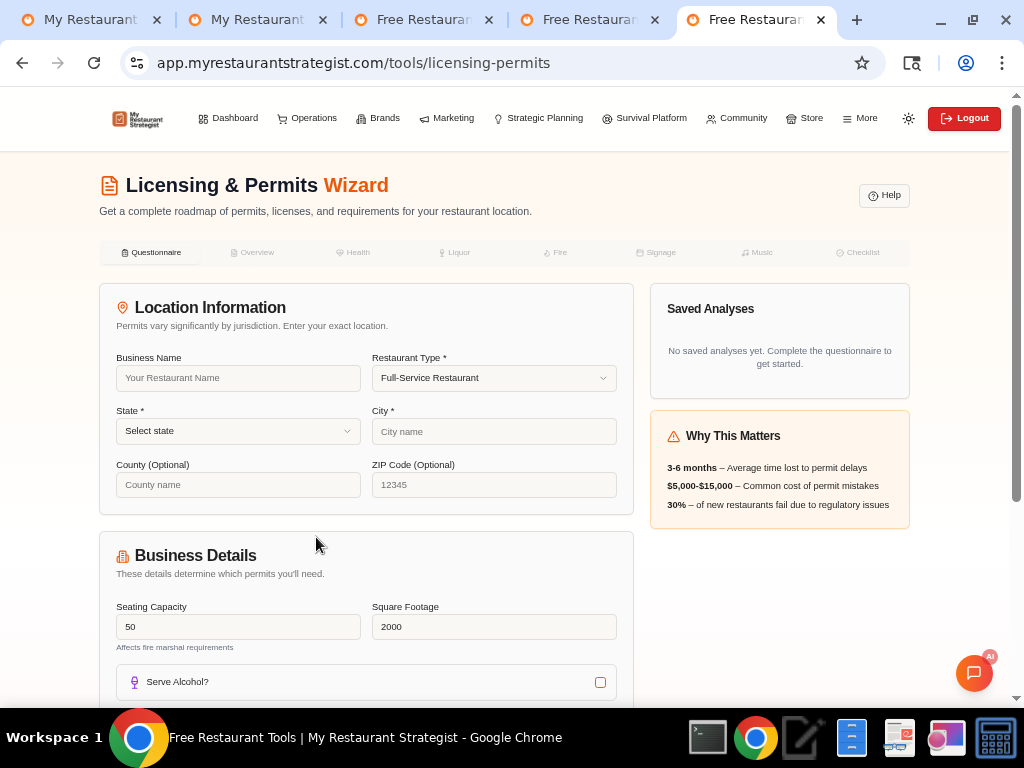Open the Brands section
The height and width of the screenshot is (768, 1024).
[377, 118]
